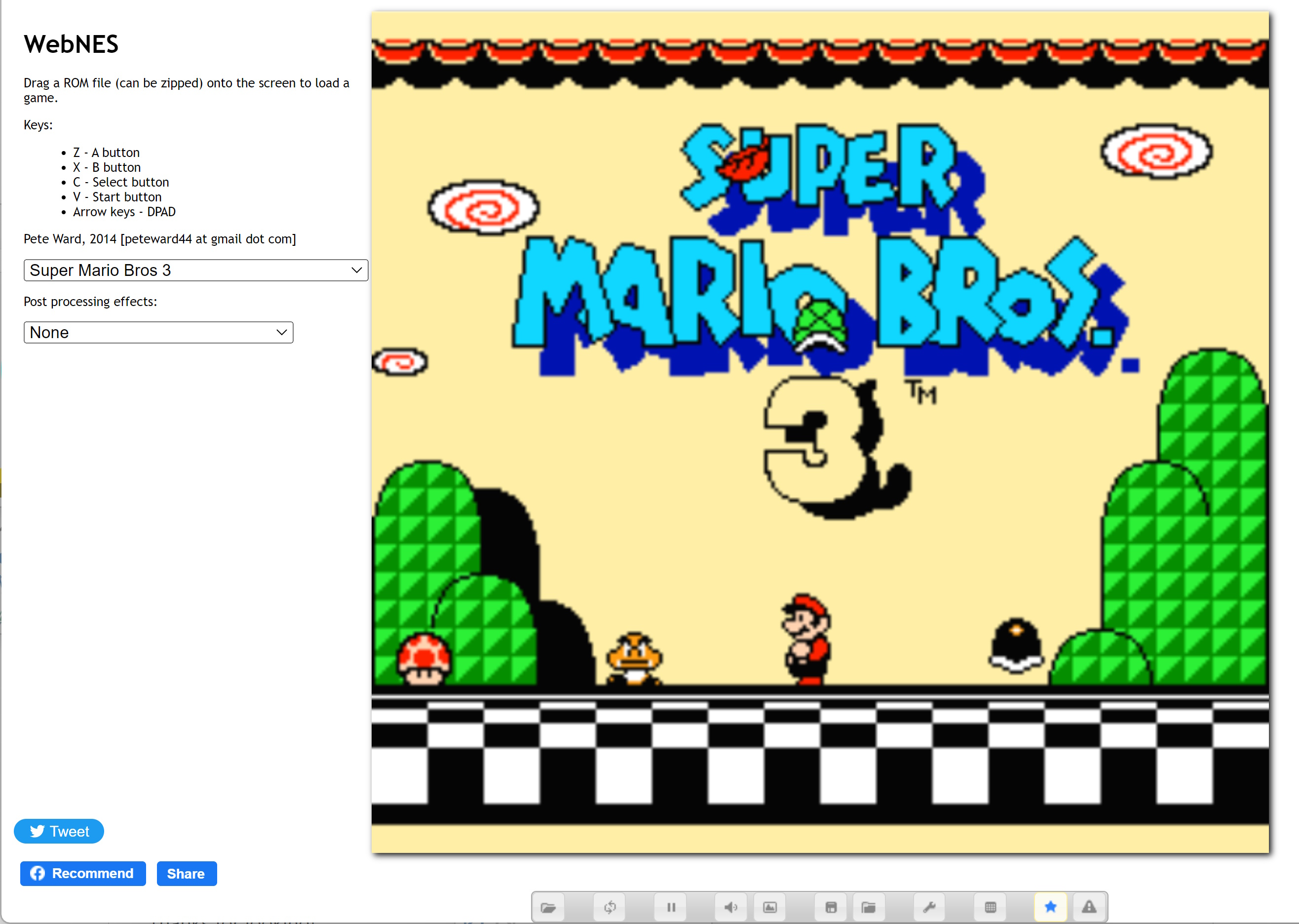This screenshot has width=1299, height=924.
Task: Click the WebNES heading title
Action: [71, 44]
